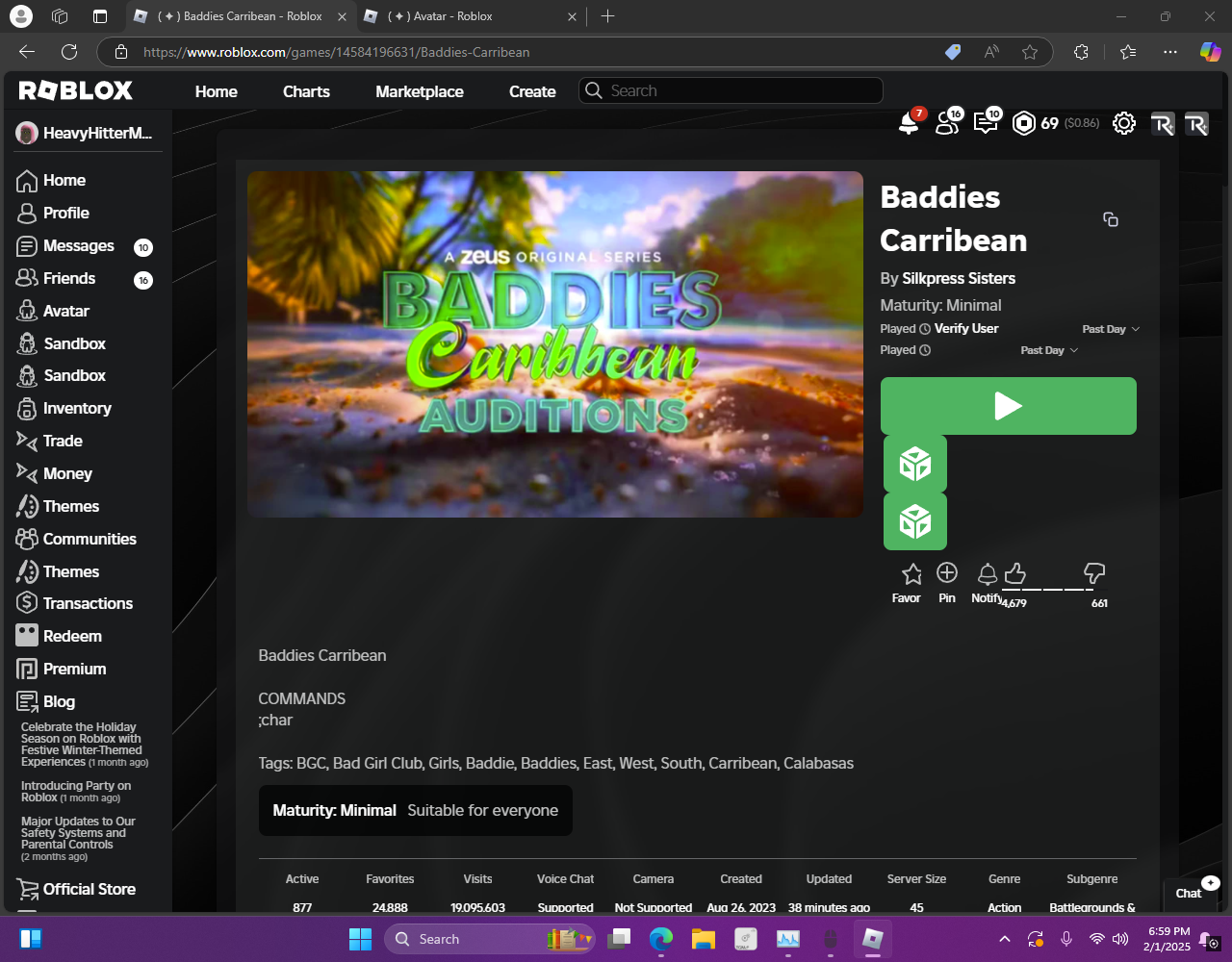Viewport: 1232px width, 962px height.
Task: Open the Celebrate the Holiday Season blog post
Action: click(85, 745)
